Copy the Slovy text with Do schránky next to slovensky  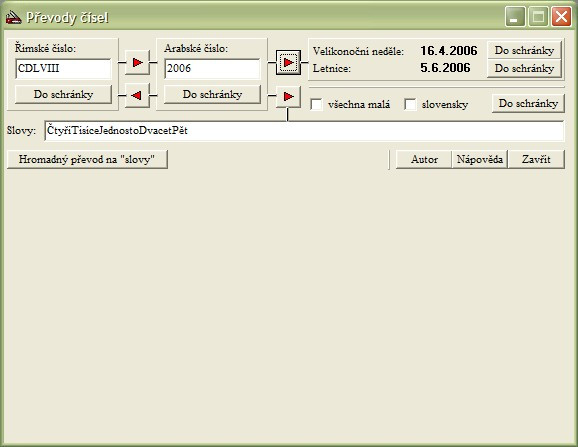[528, 103]
